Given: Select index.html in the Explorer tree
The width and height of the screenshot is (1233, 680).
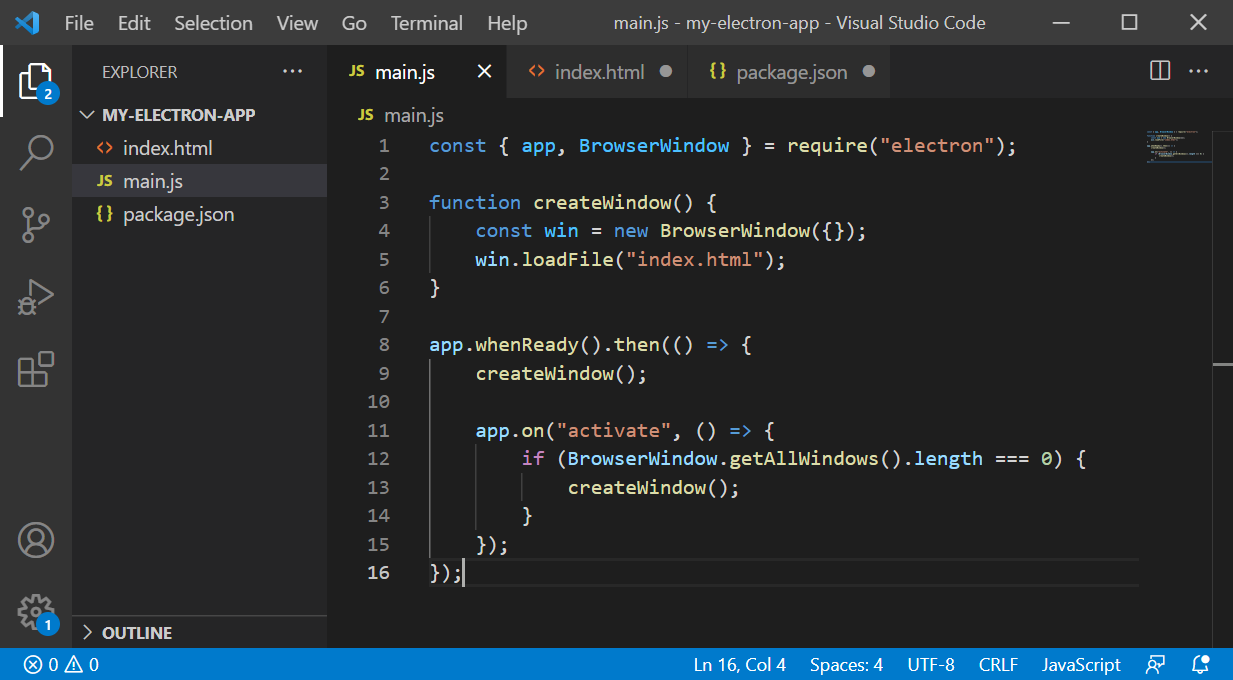Looking at the screenshot, I should [x=199, y=148].
